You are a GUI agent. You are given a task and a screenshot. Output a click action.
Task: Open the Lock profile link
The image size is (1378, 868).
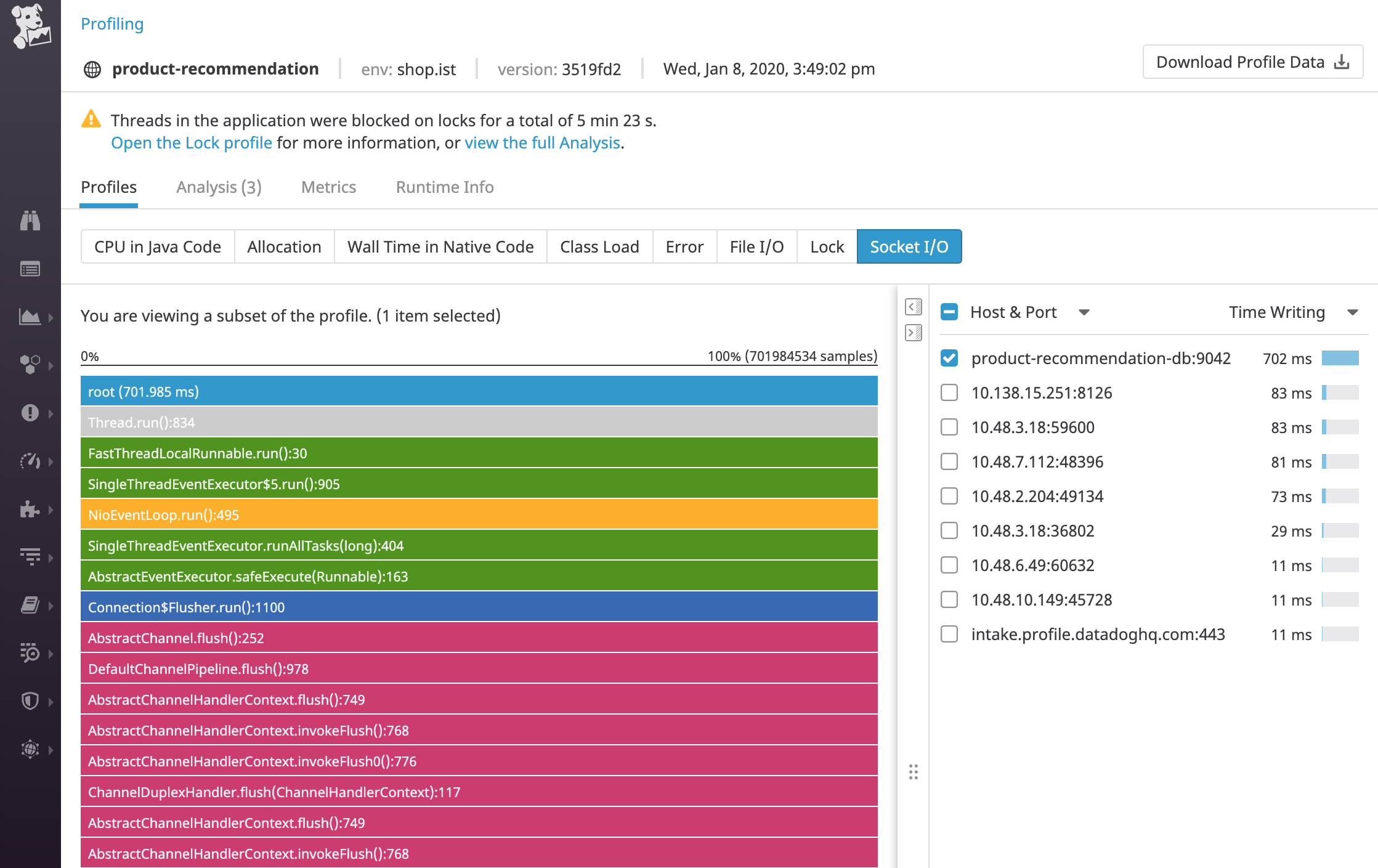pyautogui.click(x=191, y=143)
